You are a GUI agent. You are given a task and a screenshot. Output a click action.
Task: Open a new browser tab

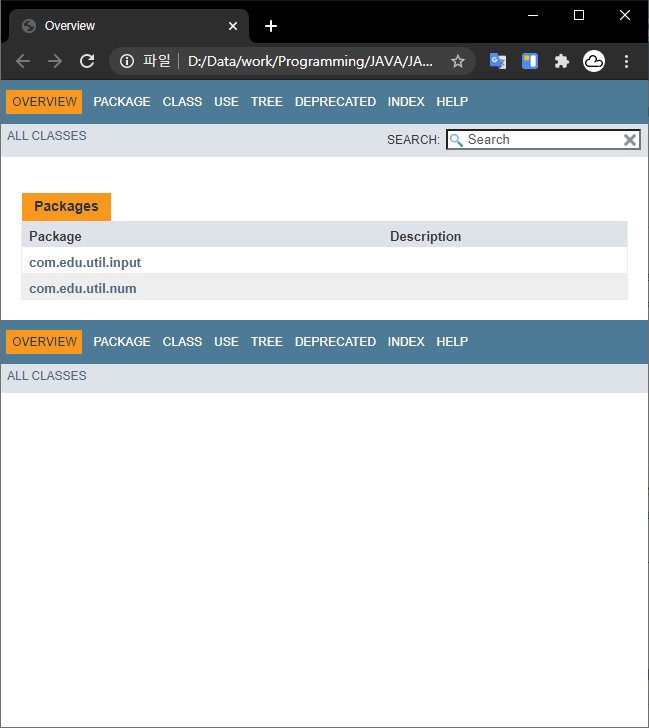pos(271,26)
